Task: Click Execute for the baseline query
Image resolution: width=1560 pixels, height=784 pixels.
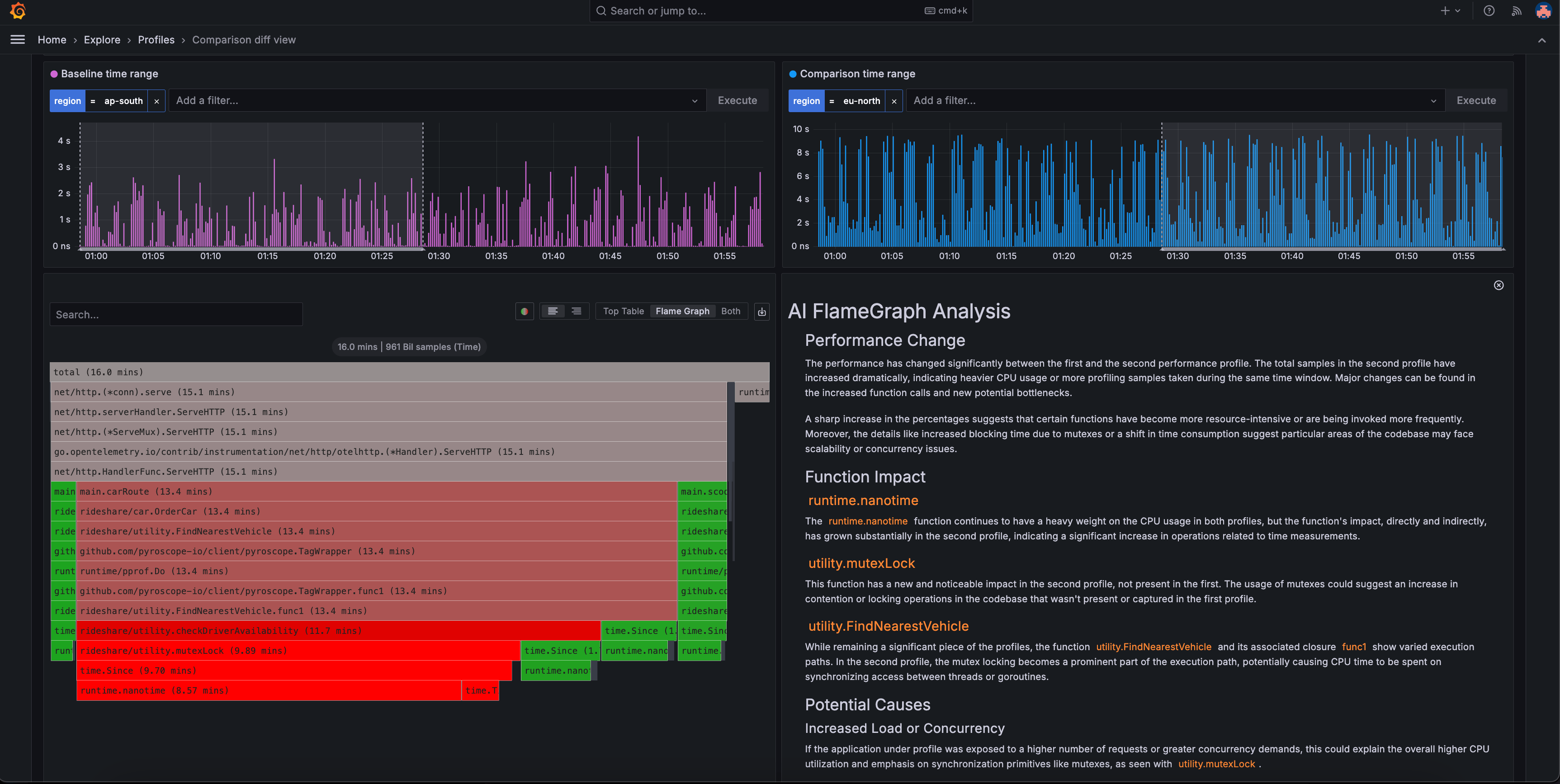Action: tap(737, 100)
